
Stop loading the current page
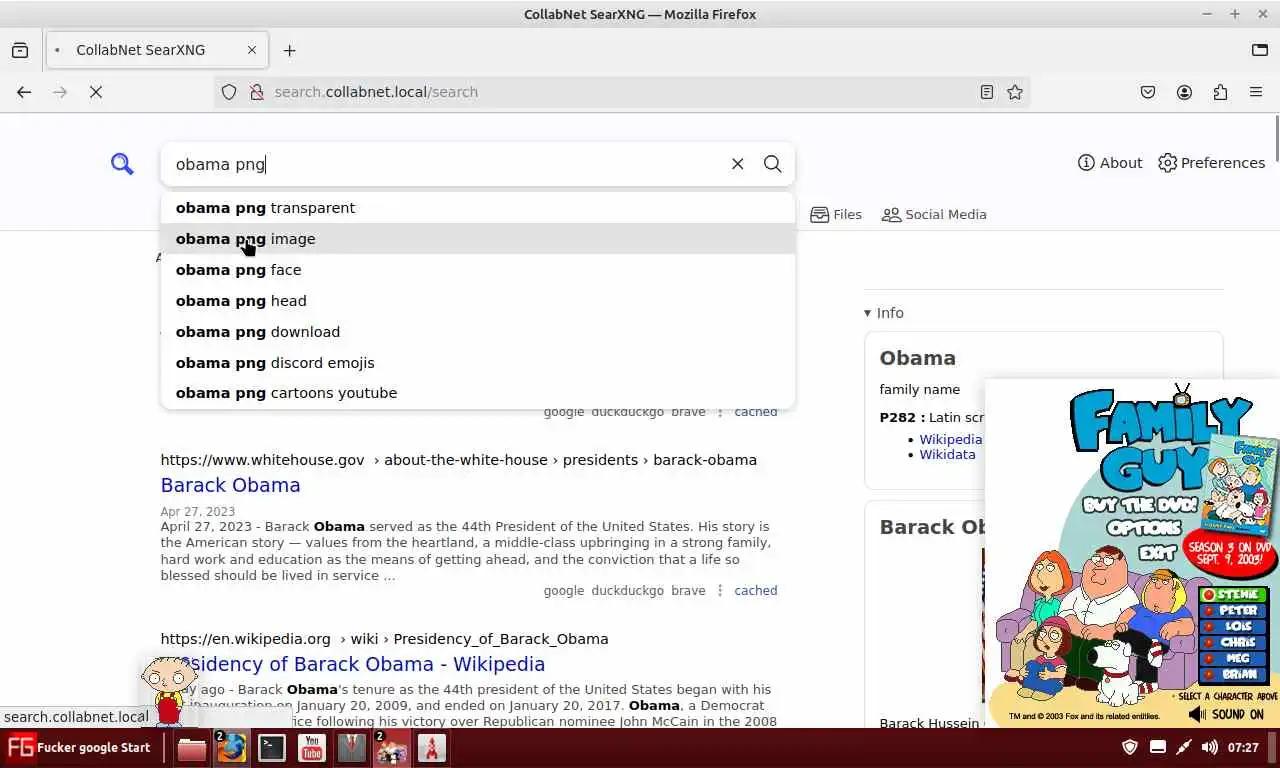pos(96,92)
